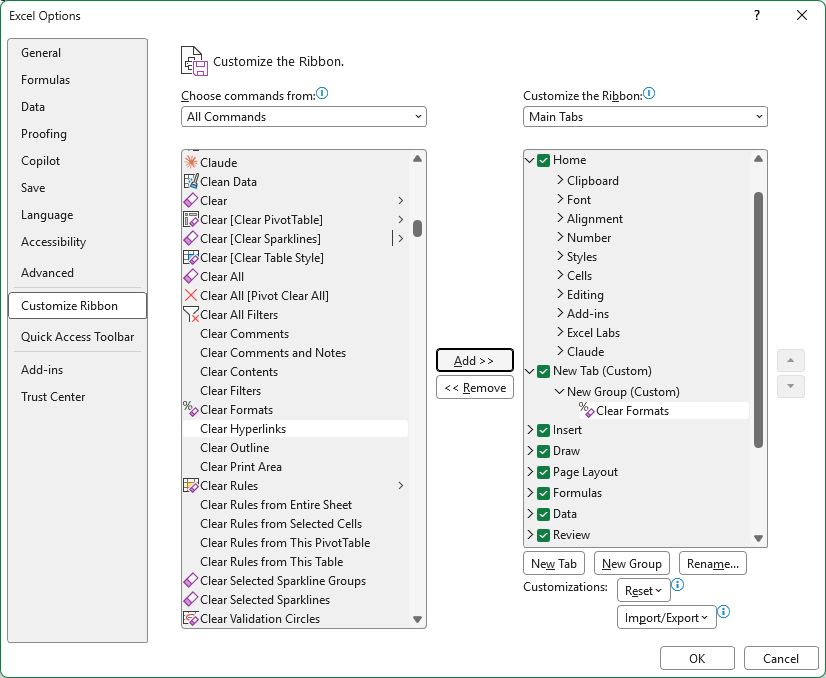Click the Add >> button
Viewport: 826px width, 678px height.
click(x=474, y=360)
